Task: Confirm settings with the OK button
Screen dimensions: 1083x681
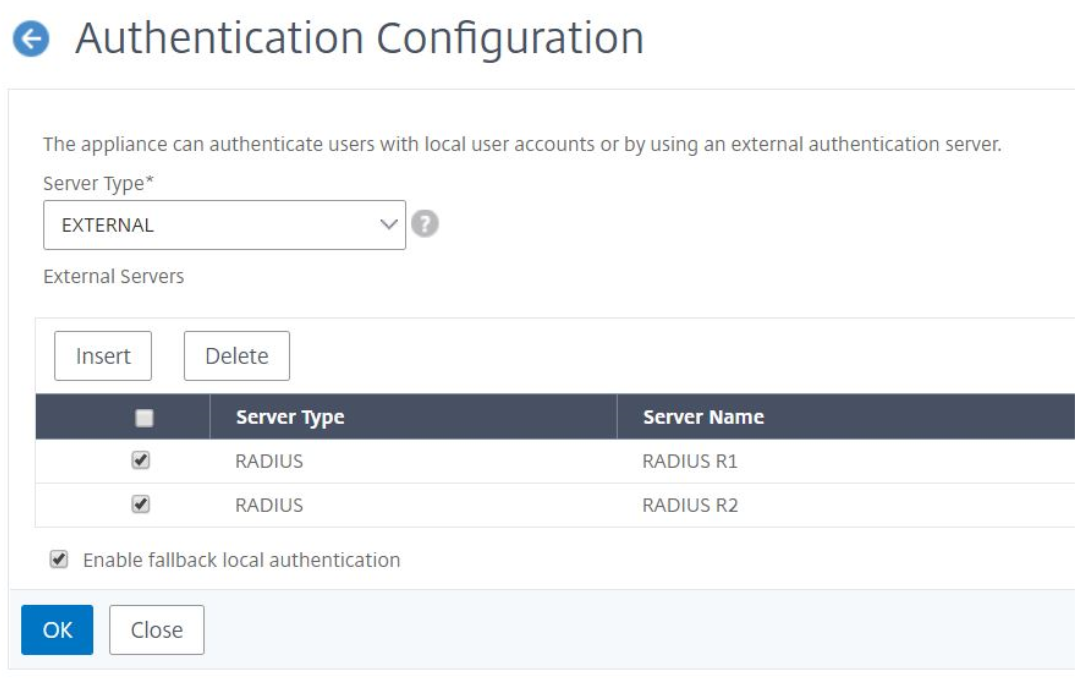Action: click(x=57, y=630)
